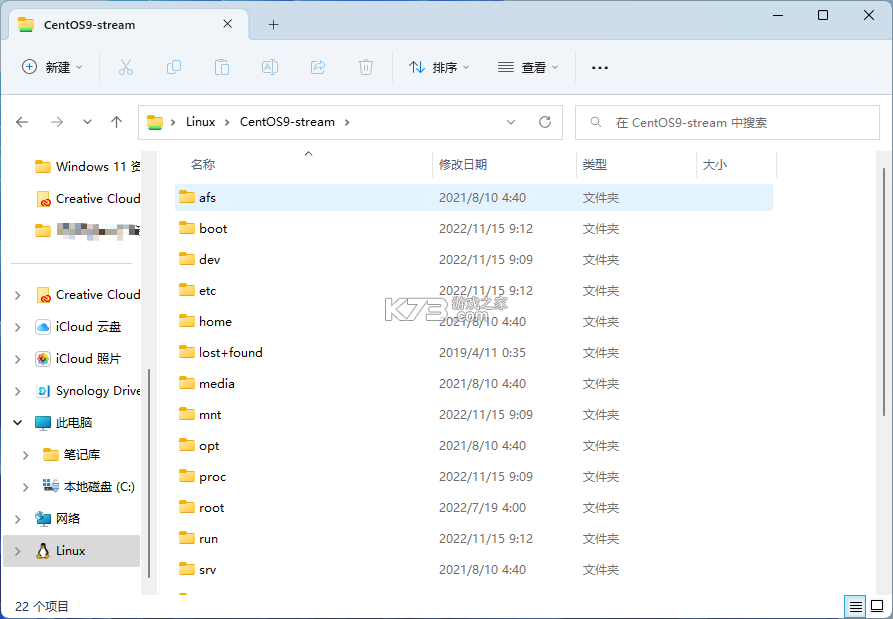Select the srv folder name
Viewport: 893px width, 619px height.
(x=207, y=569)
